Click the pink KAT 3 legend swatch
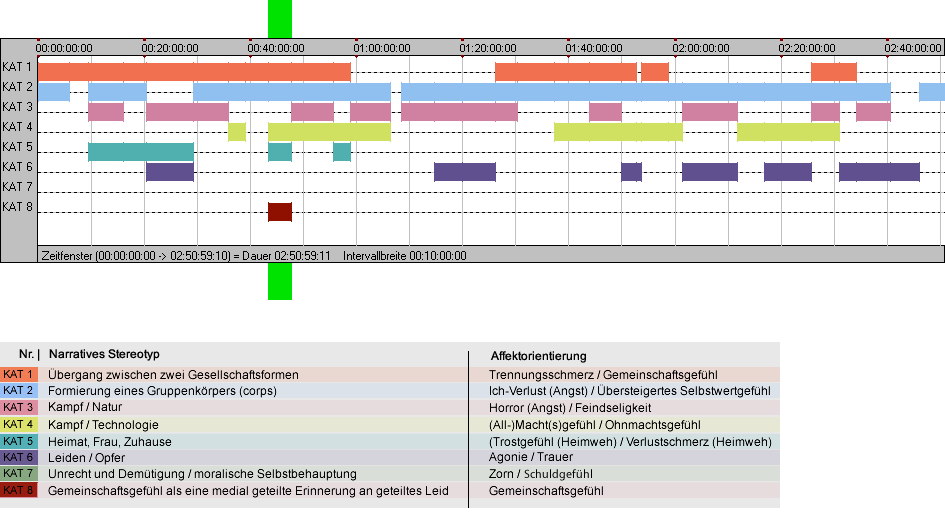This screenshot has height=530, width=945. (19, 408)
